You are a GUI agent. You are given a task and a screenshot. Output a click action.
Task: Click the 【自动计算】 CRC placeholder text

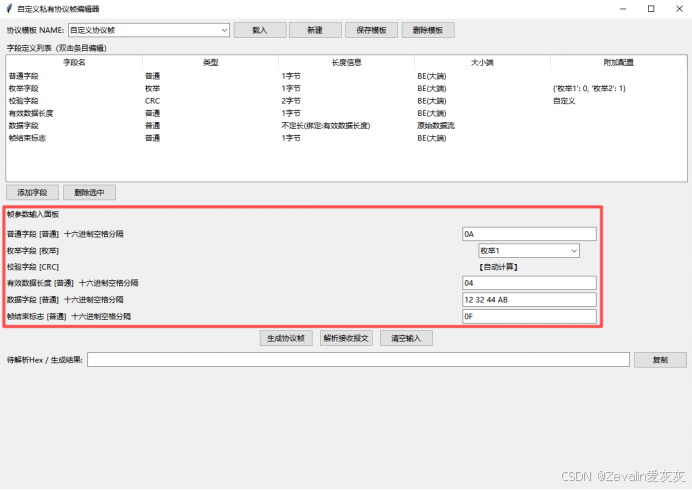pyautogui.click(x=498, y=267)
